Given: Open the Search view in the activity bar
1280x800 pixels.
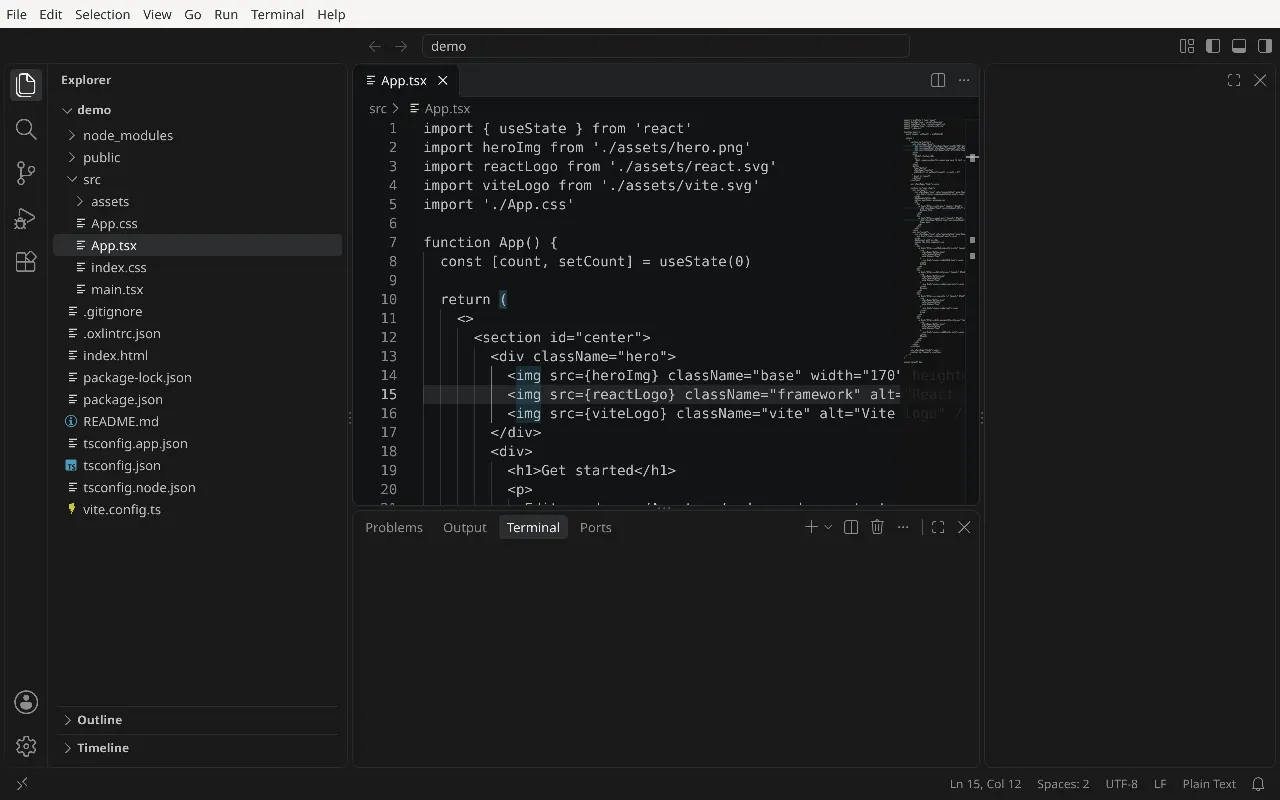Looking at the screenshot, I should click(26, 129).
